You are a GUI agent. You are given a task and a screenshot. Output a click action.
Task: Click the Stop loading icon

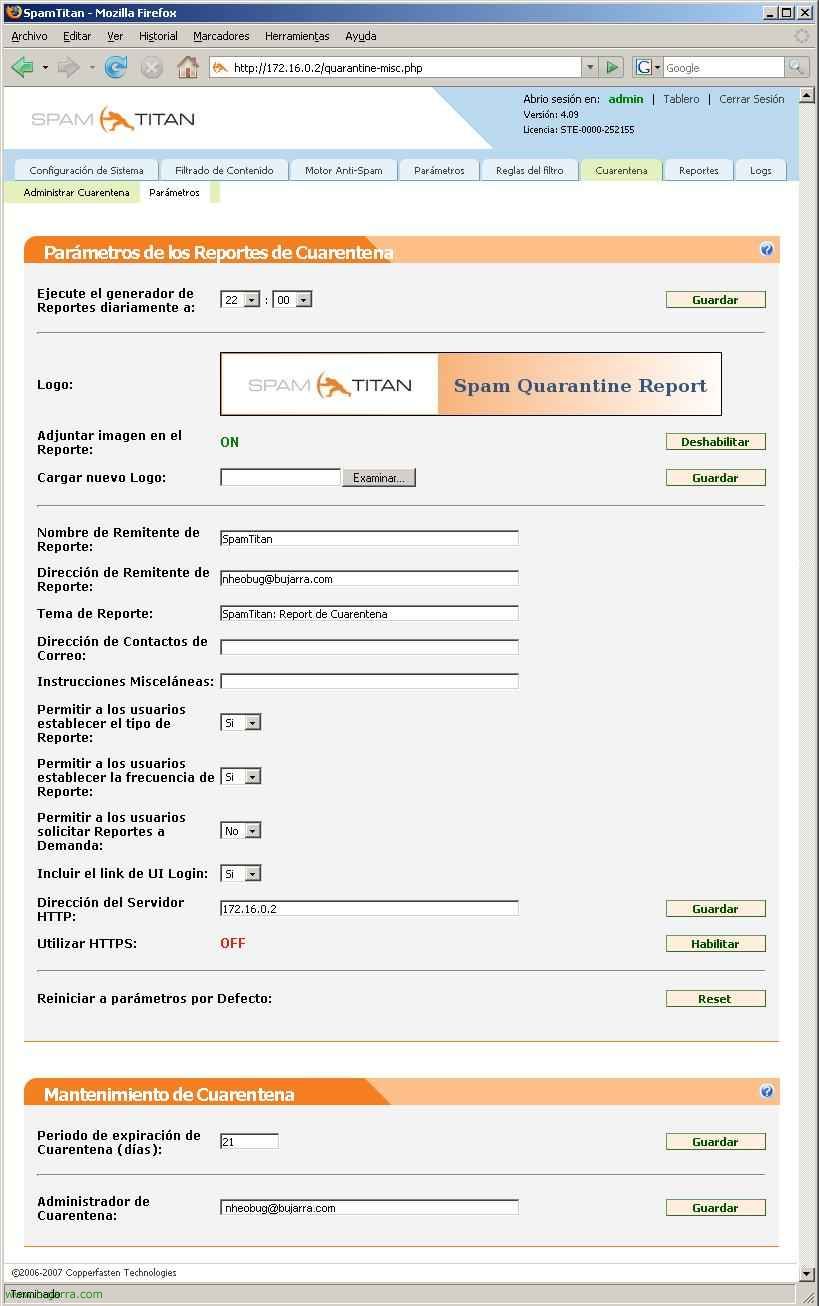click(151, 68)
